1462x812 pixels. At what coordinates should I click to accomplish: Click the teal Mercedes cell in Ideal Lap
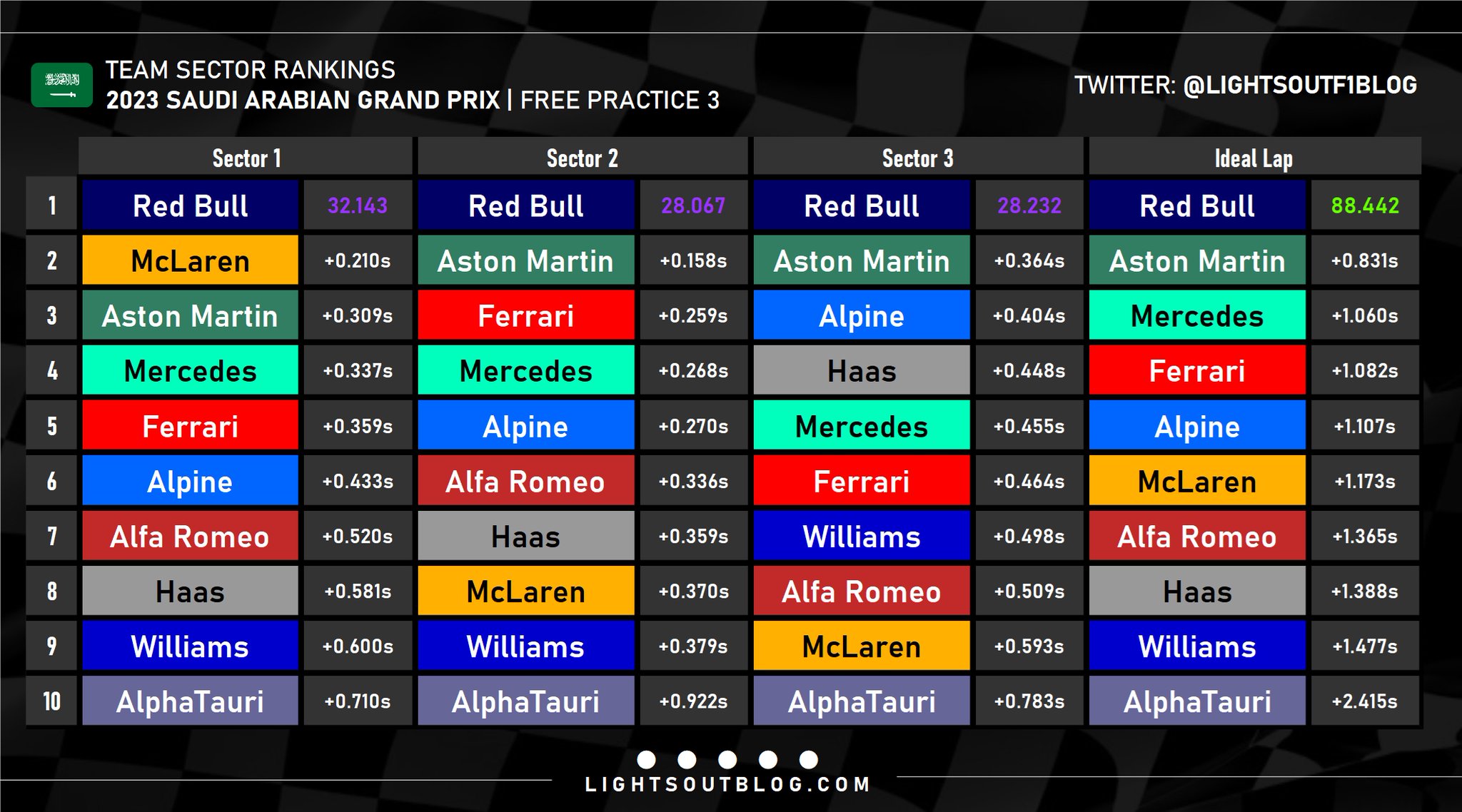[x=1196, y=315]
